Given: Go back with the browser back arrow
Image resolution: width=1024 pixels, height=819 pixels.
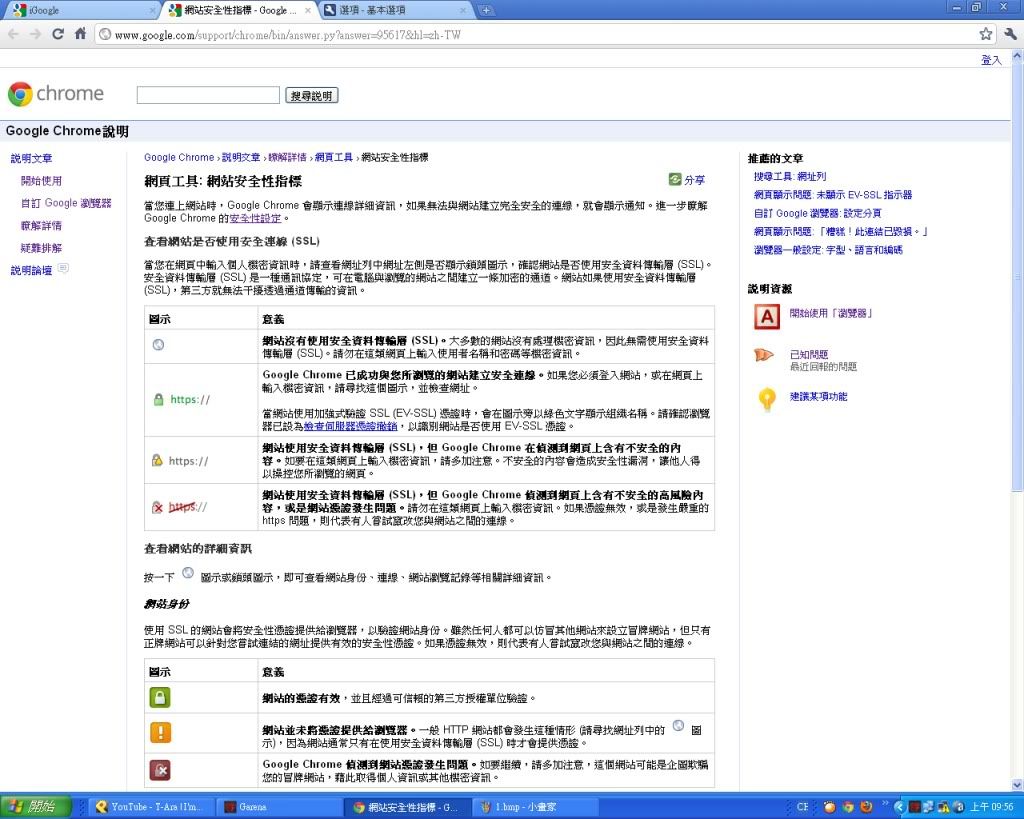Looking at the screenshot, I should pos(13,34).
